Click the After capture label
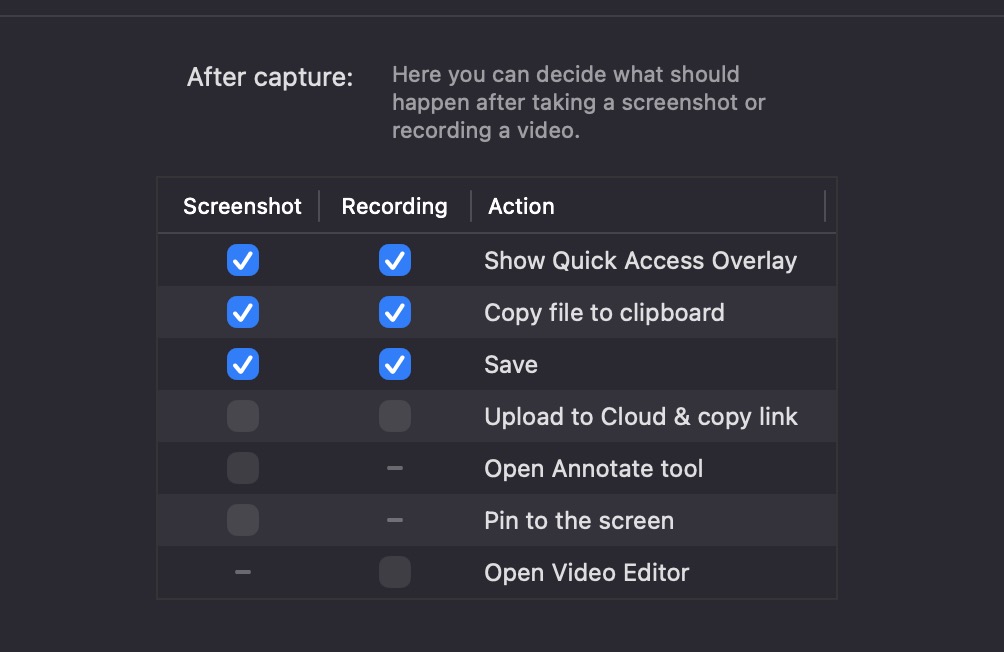 point(268,76)
